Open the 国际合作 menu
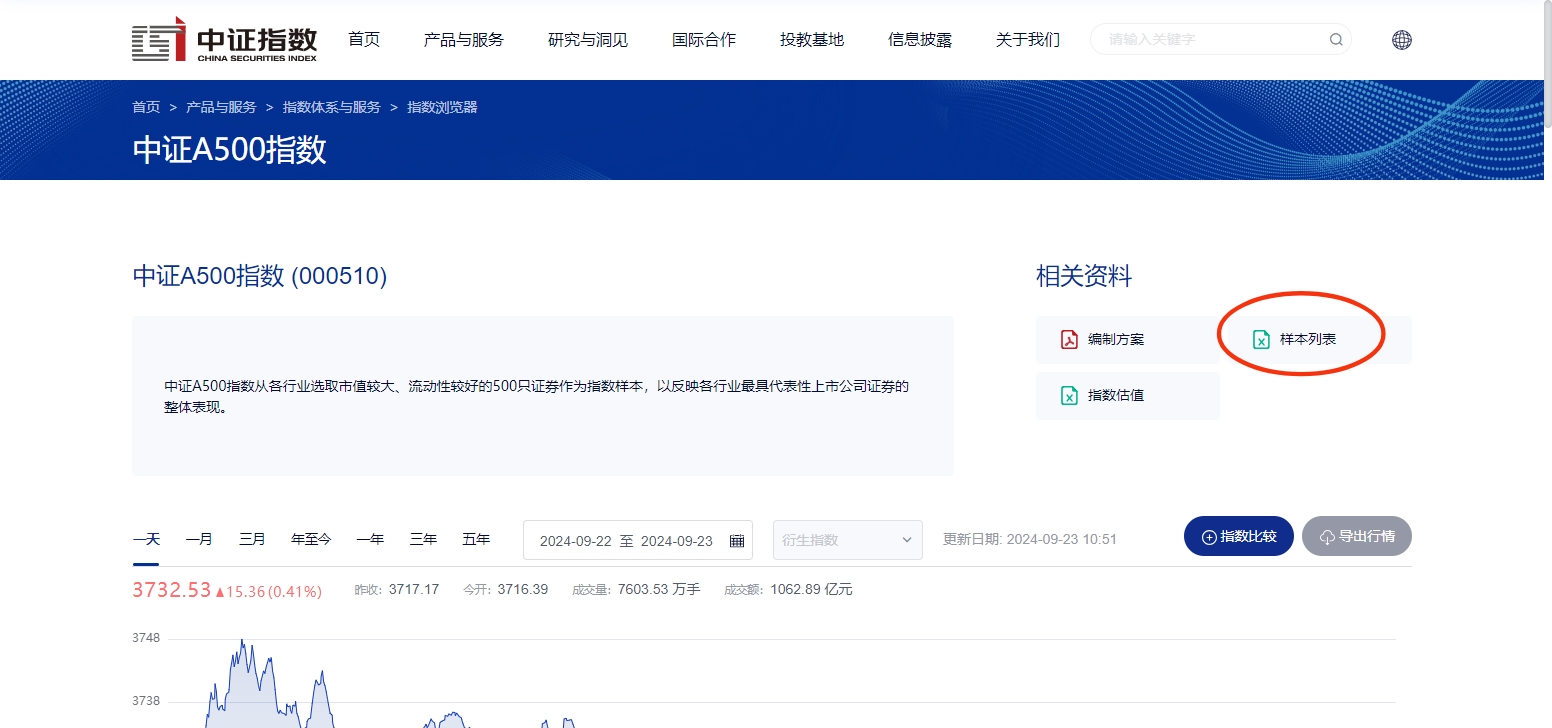1552x728 pixels. pyautogui.click(x=704, y=40)
